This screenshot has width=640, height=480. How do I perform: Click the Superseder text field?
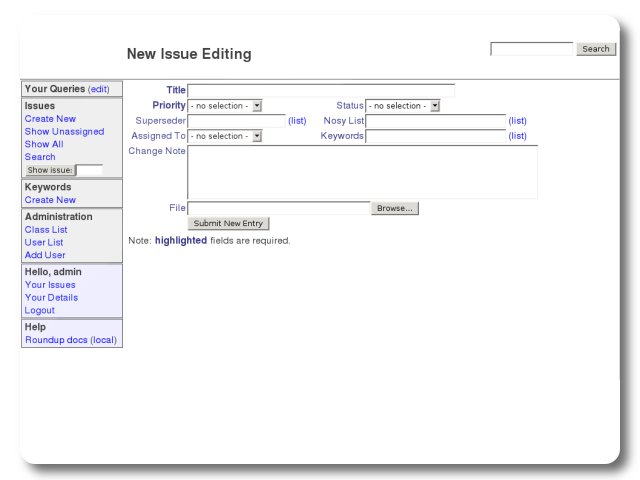pos(237,121)
